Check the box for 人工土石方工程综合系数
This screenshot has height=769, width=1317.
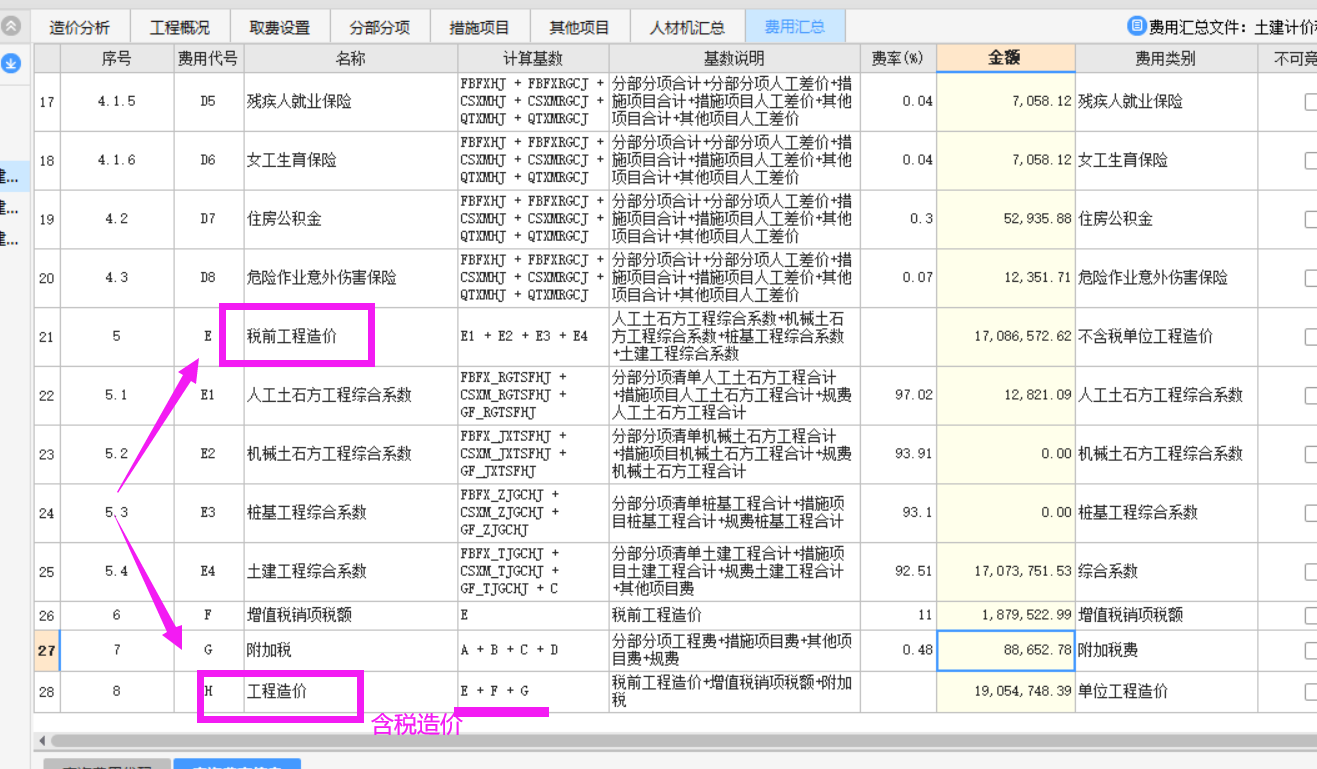point(1311,395)
